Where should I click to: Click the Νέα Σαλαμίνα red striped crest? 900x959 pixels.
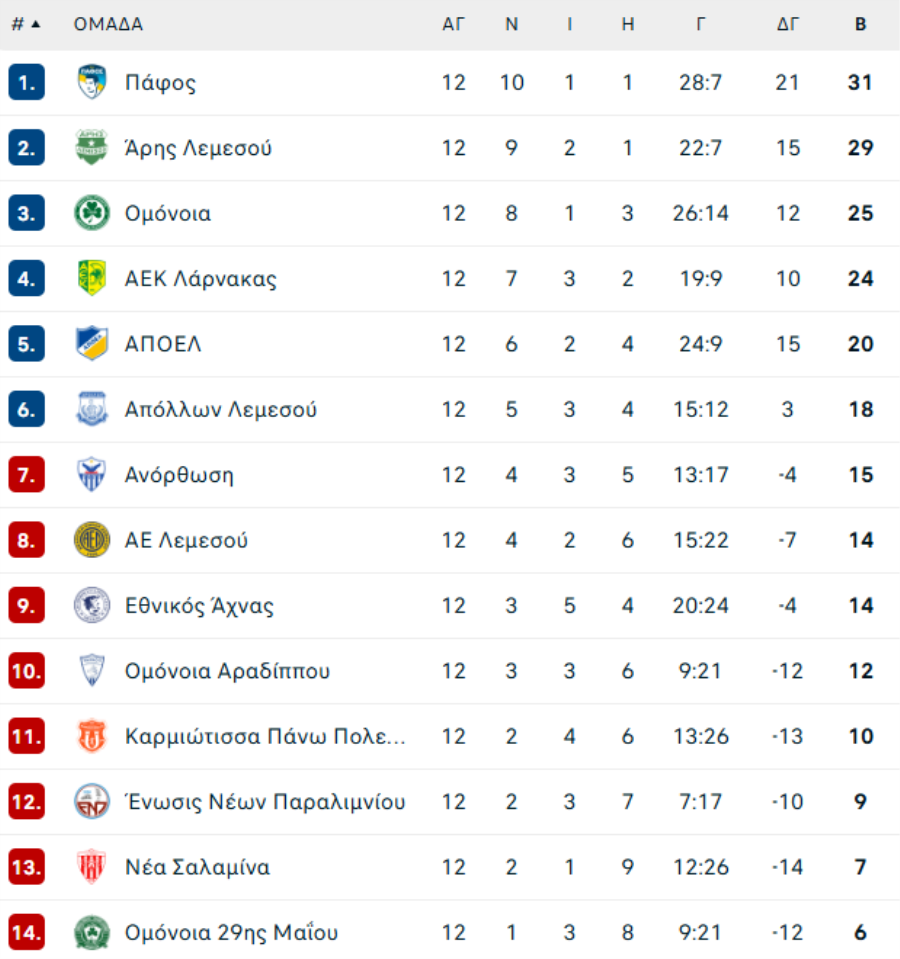point(92,867)
